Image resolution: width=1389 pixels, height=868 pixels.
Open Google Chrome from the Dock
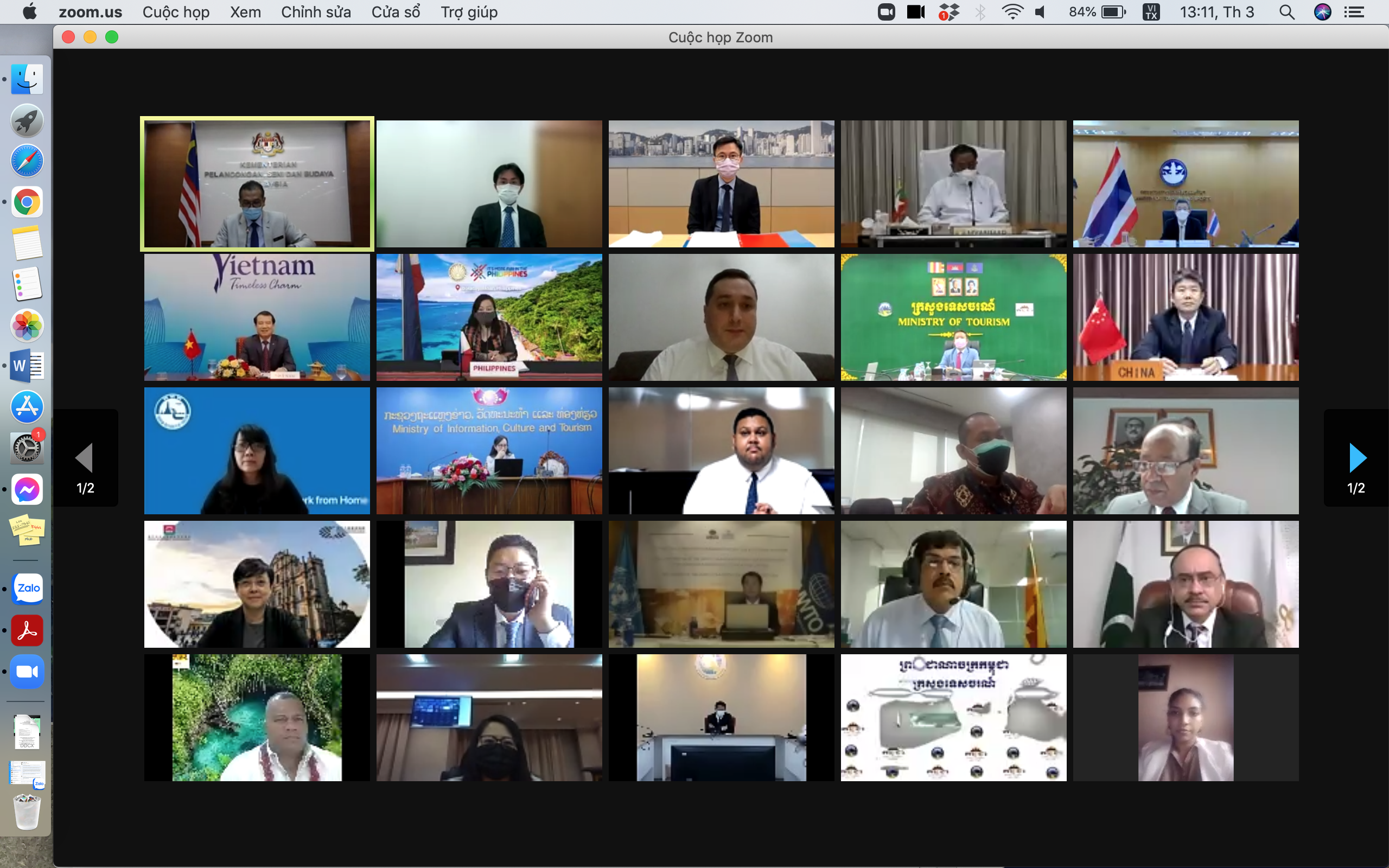pos(27,202)
